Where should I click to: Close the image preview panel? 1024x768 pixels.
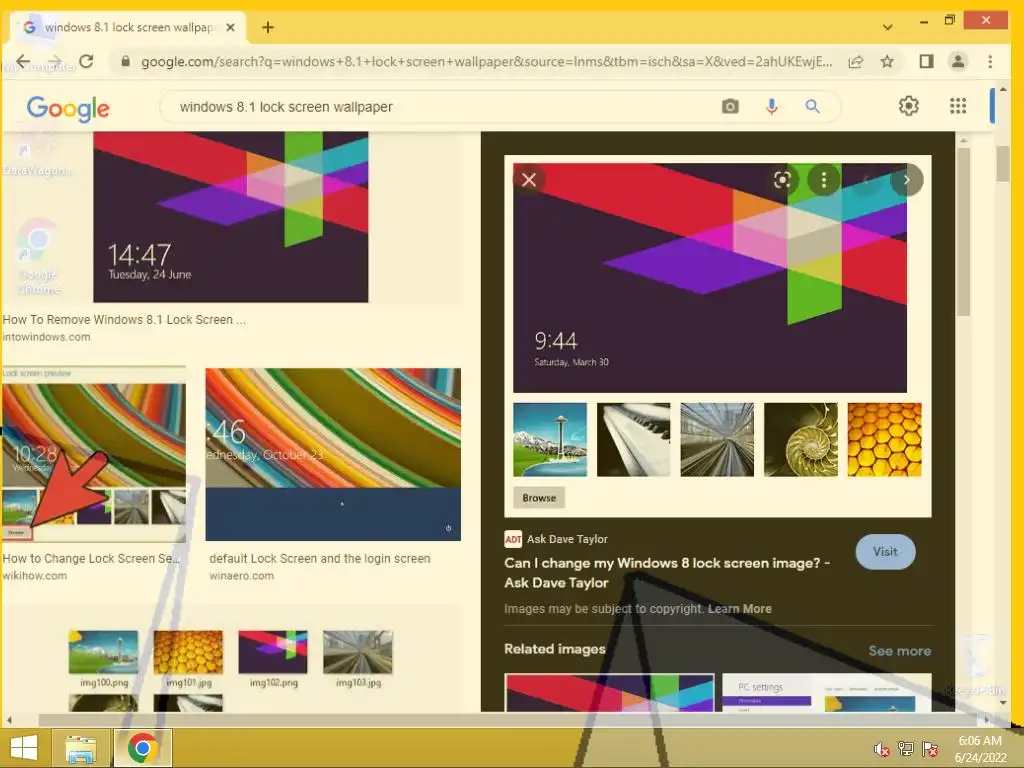click(x=529, y=180)
